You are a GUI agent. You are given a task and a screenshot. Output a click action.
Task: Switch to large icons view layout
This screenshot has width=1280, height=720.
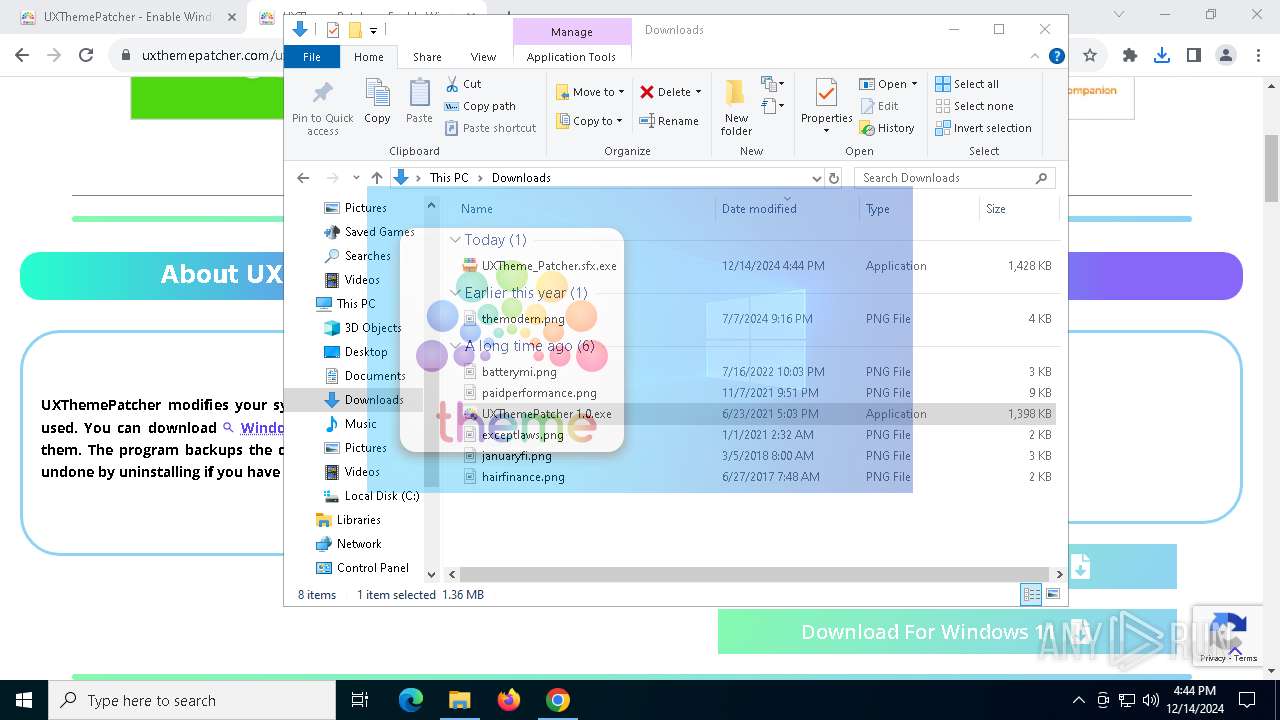[x=1052, y=595]
